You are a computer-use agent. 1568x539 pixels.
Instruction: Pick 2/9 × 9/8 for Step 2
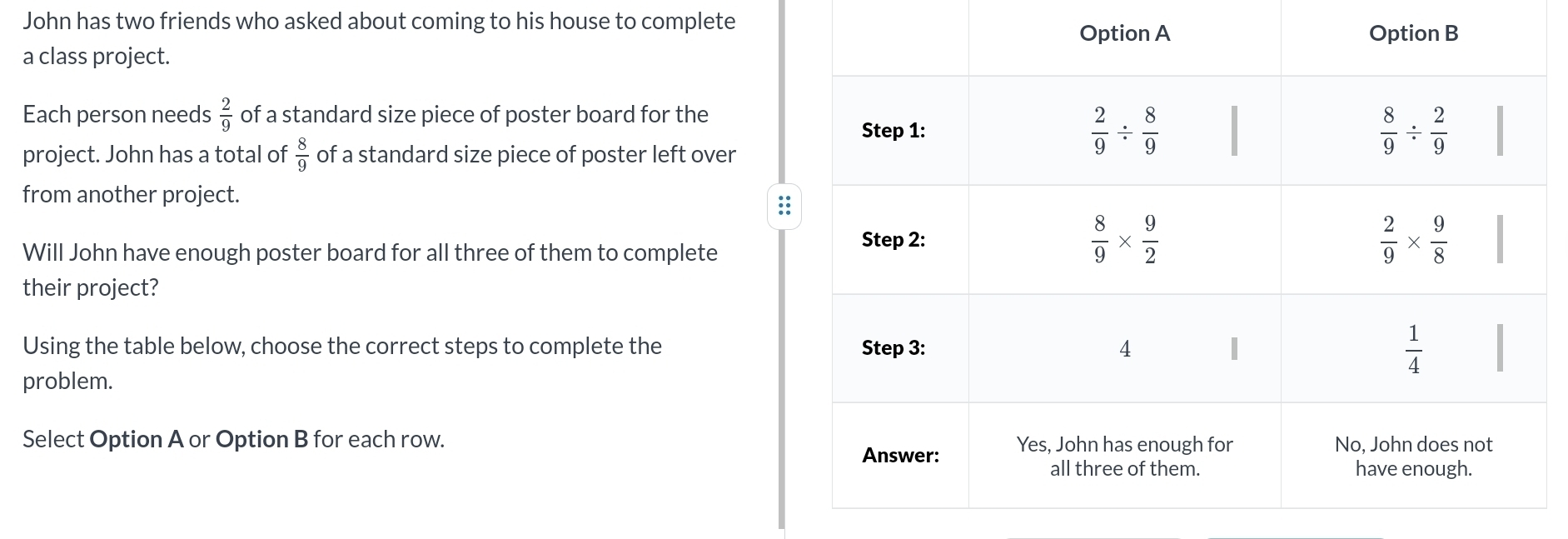[1413, 240]
